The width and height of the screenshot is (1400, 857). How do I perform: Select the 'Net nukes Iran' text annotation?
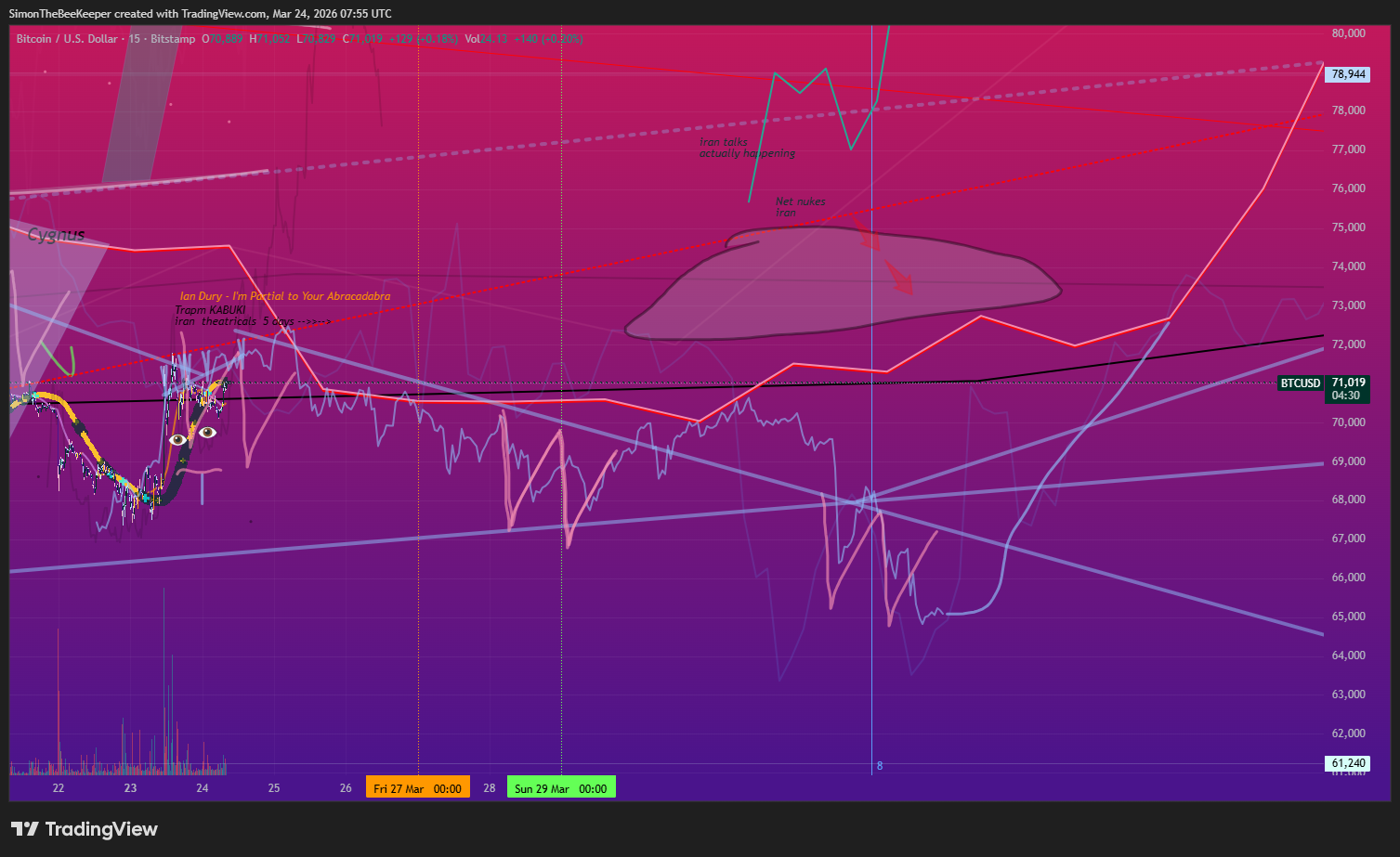tap(799, 207)
